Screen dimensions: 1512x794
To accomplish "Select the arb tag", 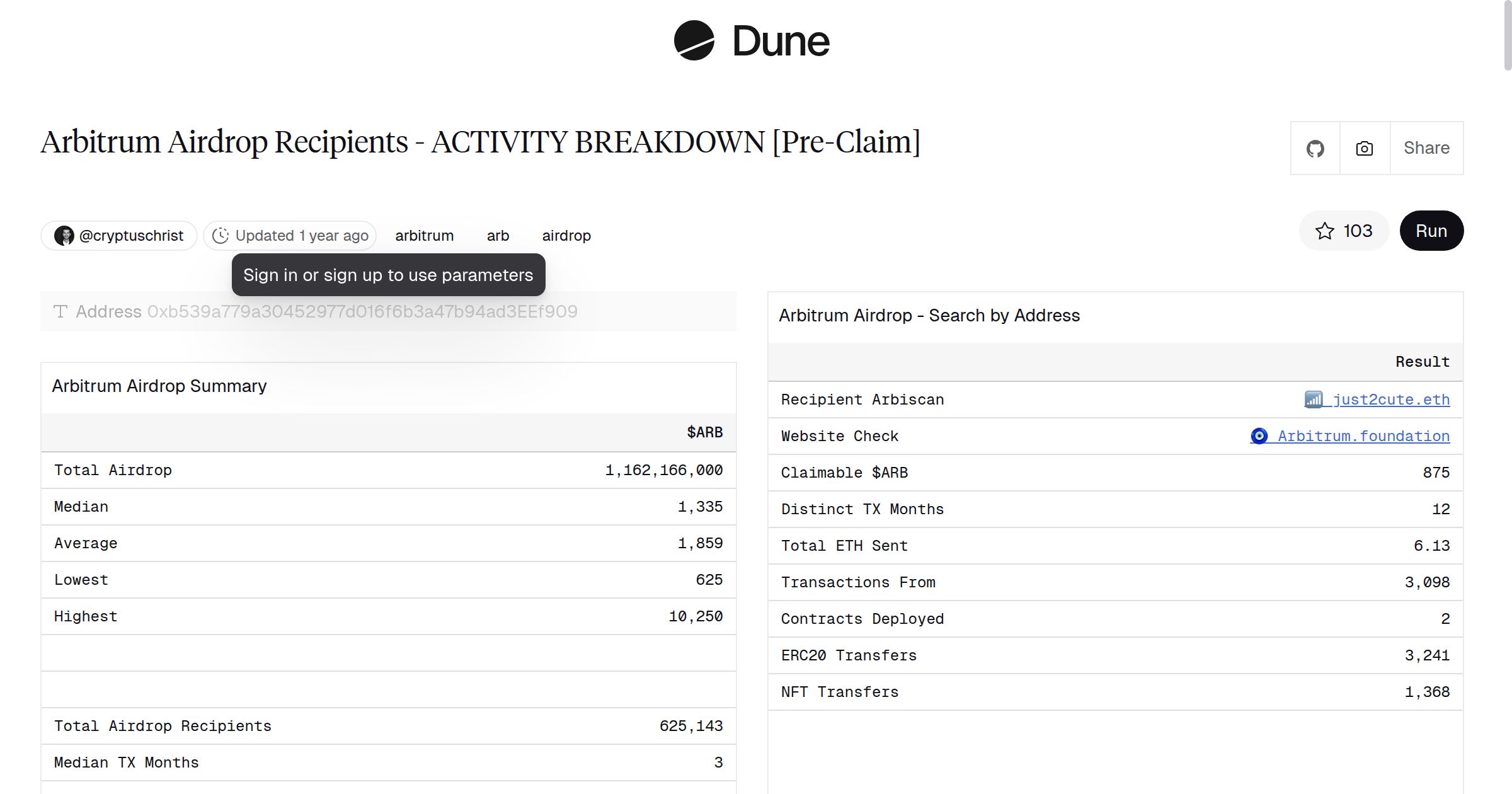I will point(498,235).
